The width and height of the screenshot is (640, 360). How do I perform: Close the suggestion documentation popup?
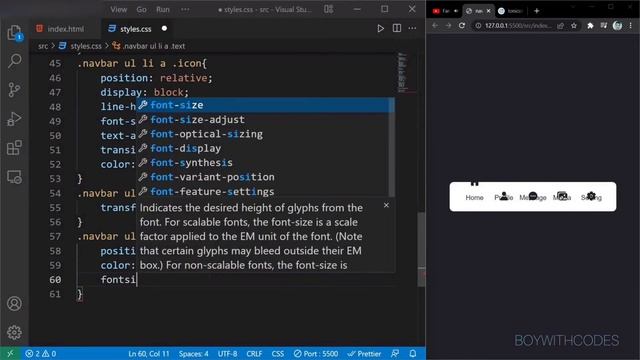(x=386, y=205)
